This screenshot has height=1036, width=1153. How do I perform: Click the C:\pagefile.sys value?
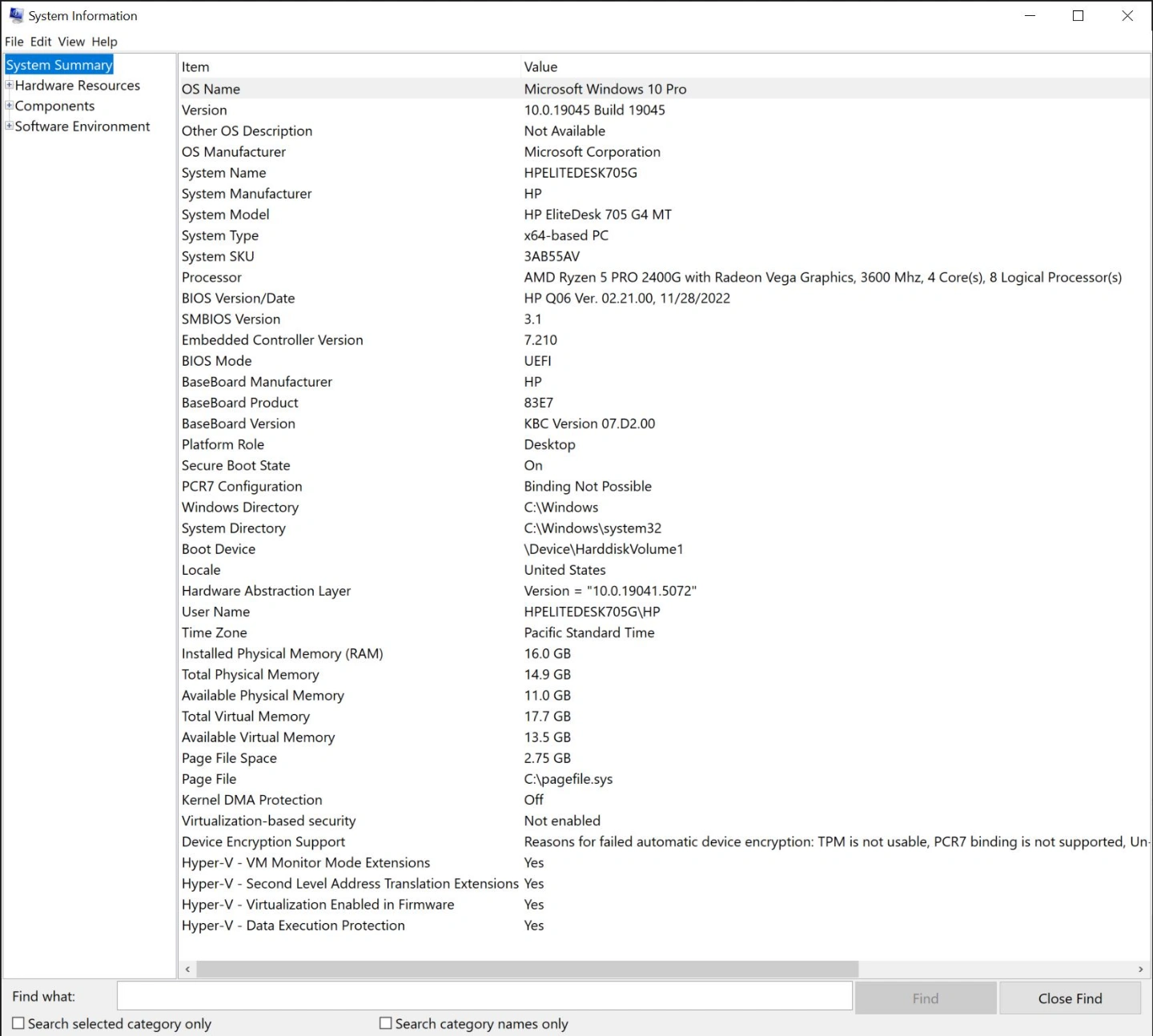(x=568, y=779)
